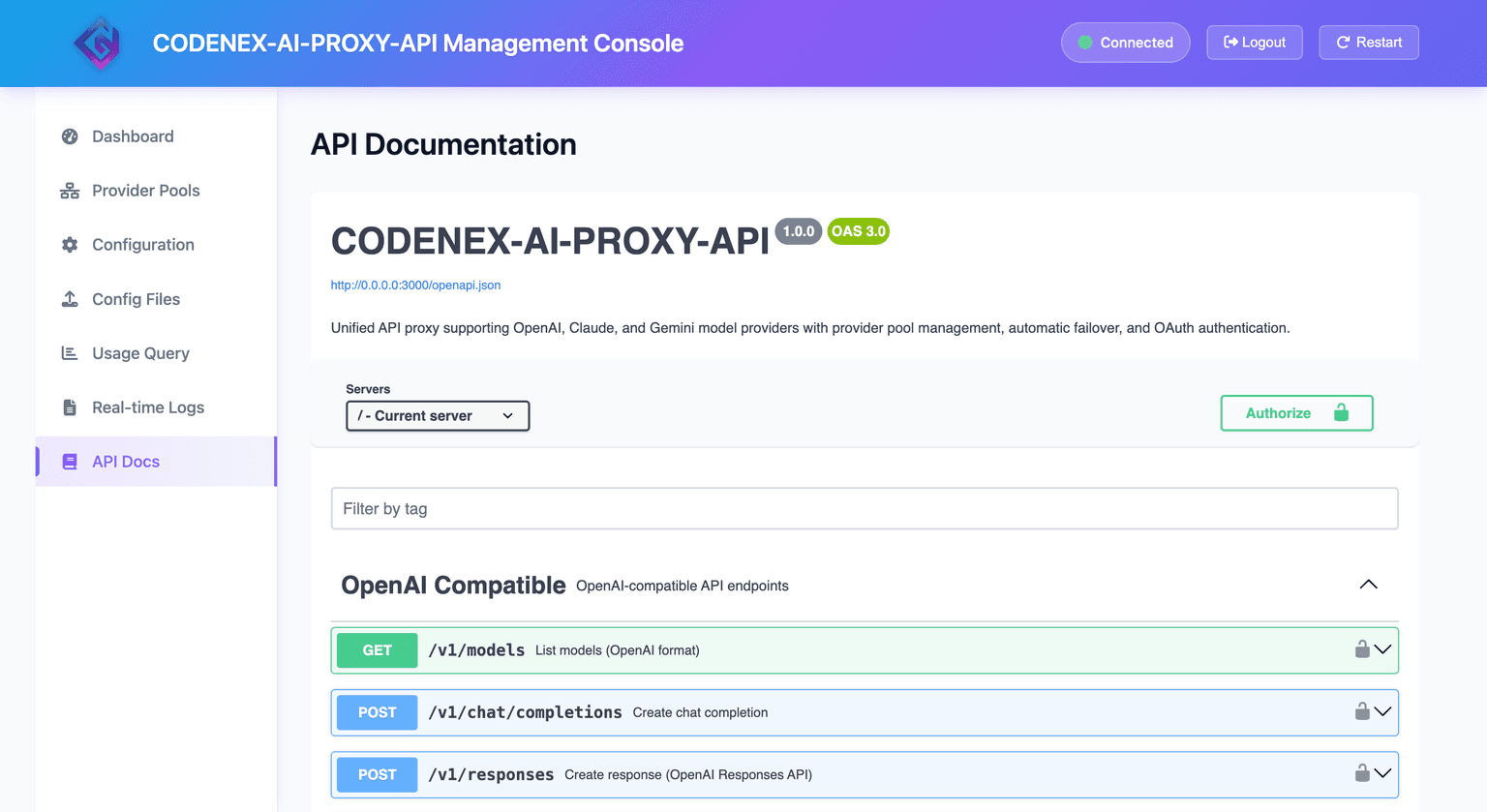Expand the /v1/responses endpoint chevron
The image size is (1487, 812).
[x=1382, y=773]
